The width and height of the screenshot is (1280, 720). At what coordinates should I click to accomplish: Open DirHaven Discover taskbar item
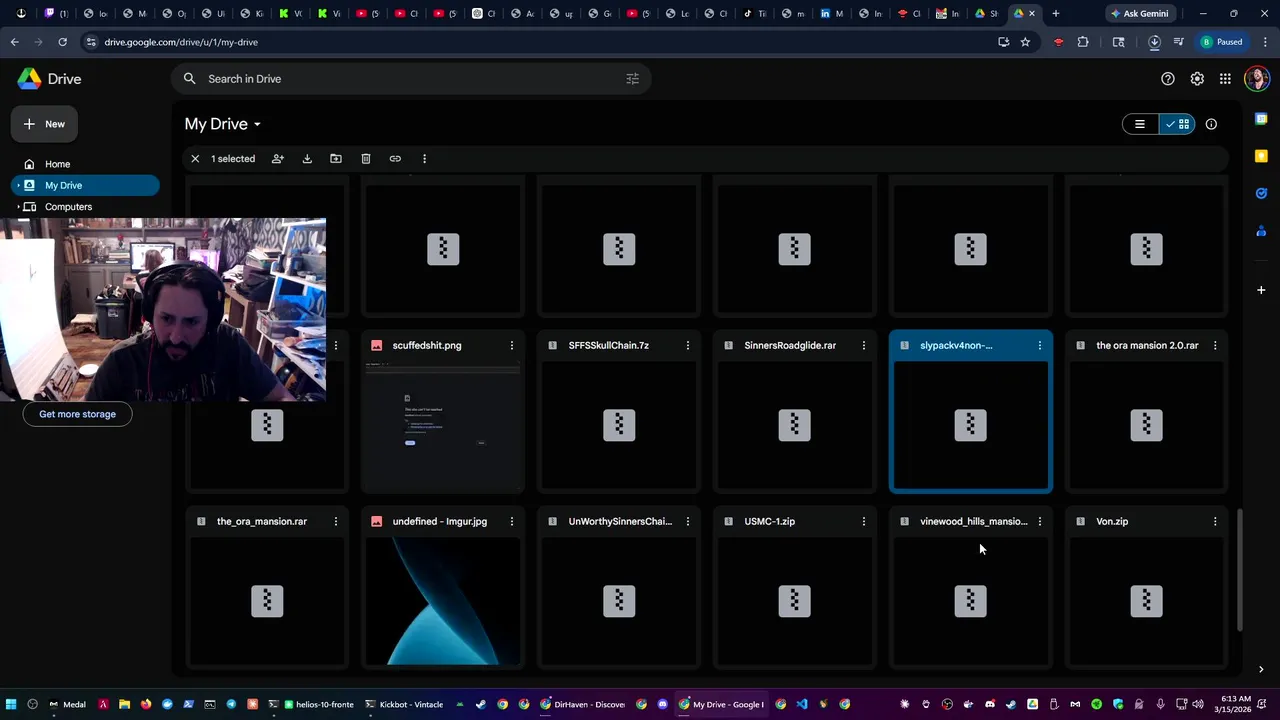[x=582, y=704]
